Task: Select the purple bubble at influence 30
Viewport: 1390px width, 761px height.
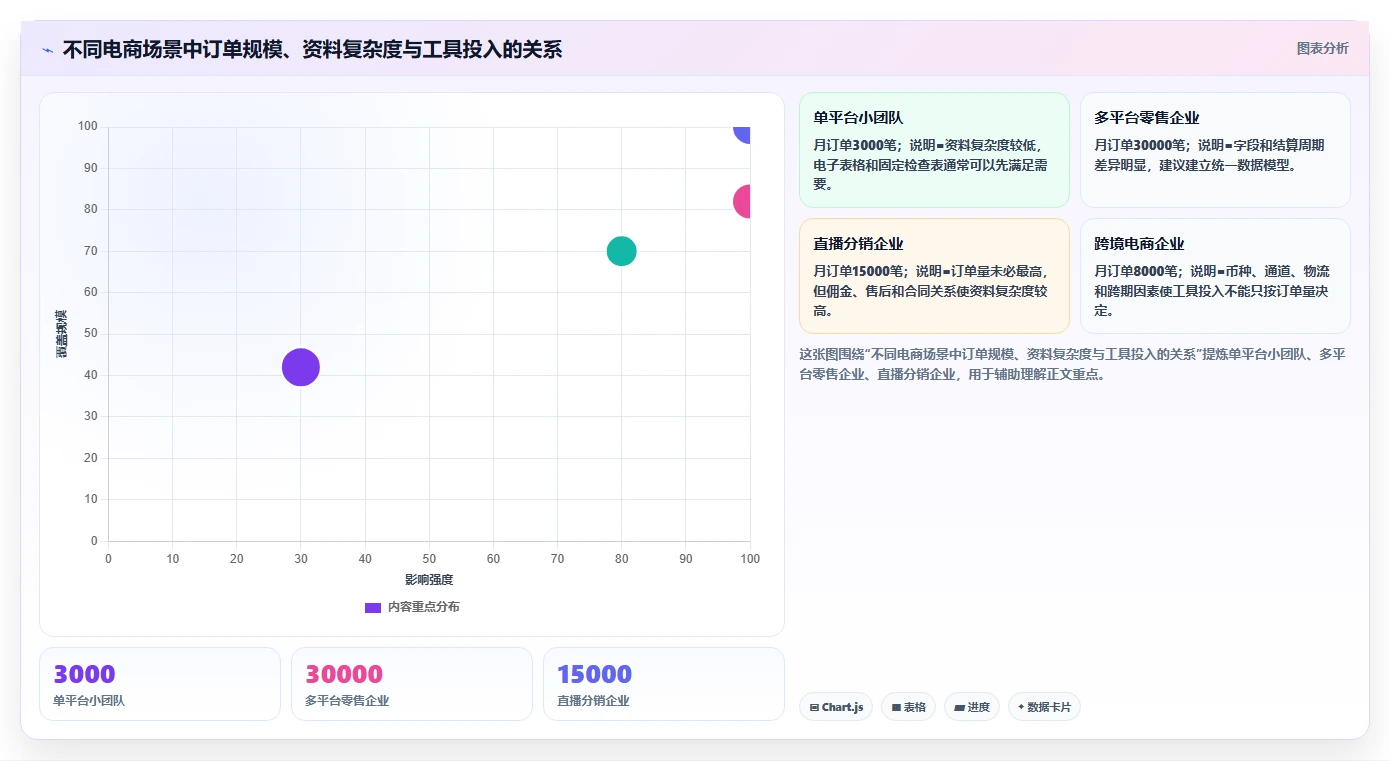Action: [300, 367]
